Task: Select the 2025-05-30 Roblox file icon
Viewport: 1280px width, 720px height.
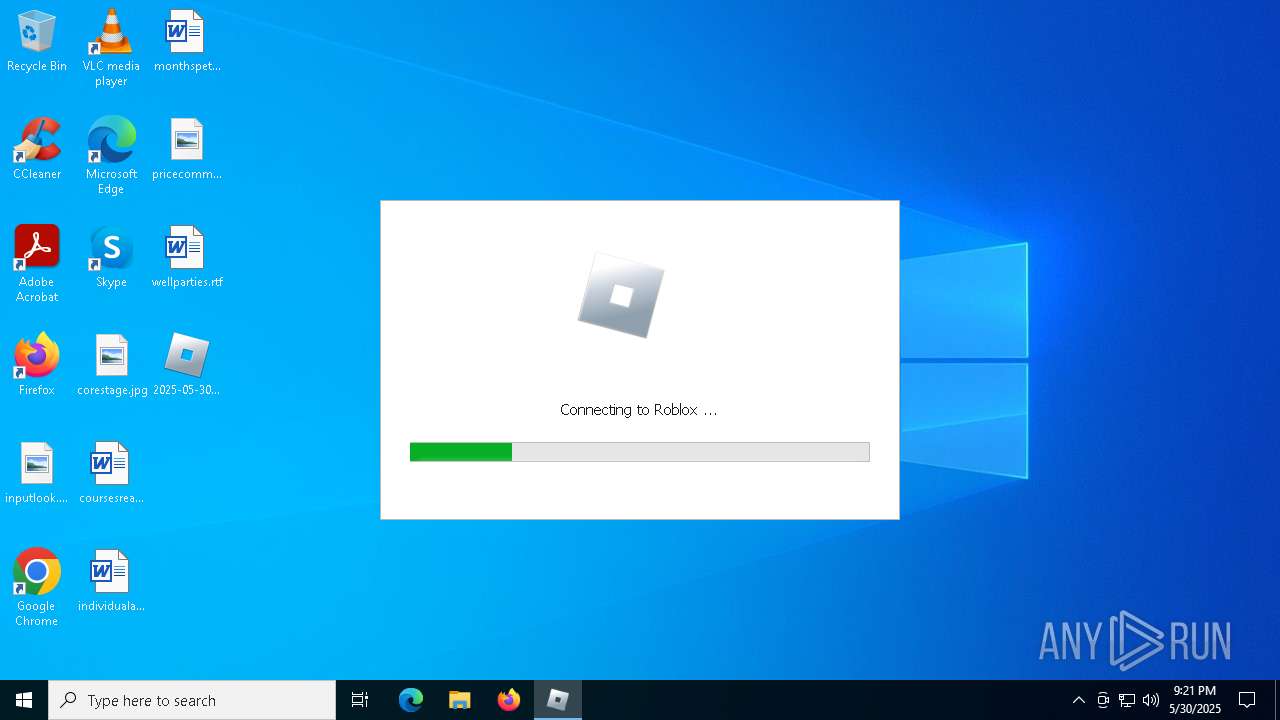Action: point(187,366)
